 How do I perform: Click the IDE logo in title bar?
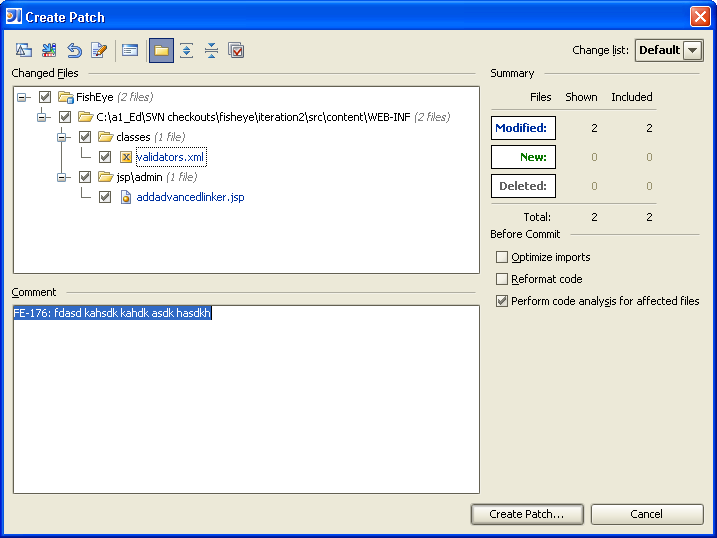point(14,16)
